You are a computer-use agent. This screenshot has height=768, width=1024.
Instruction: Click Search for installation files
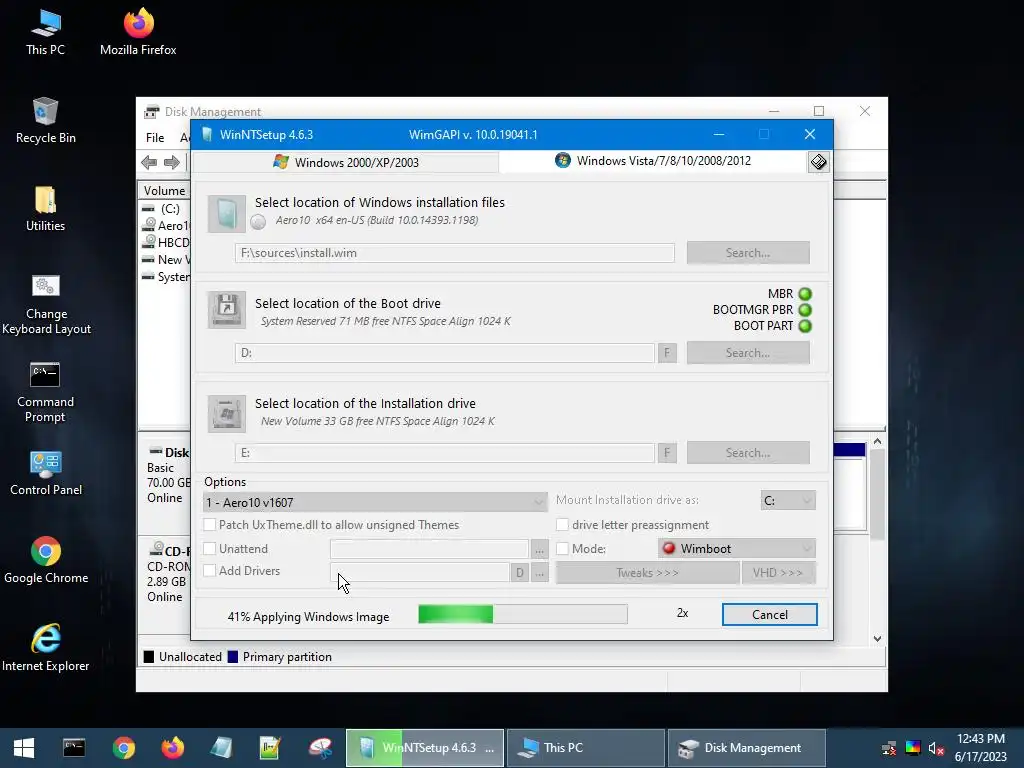point(748,253)
